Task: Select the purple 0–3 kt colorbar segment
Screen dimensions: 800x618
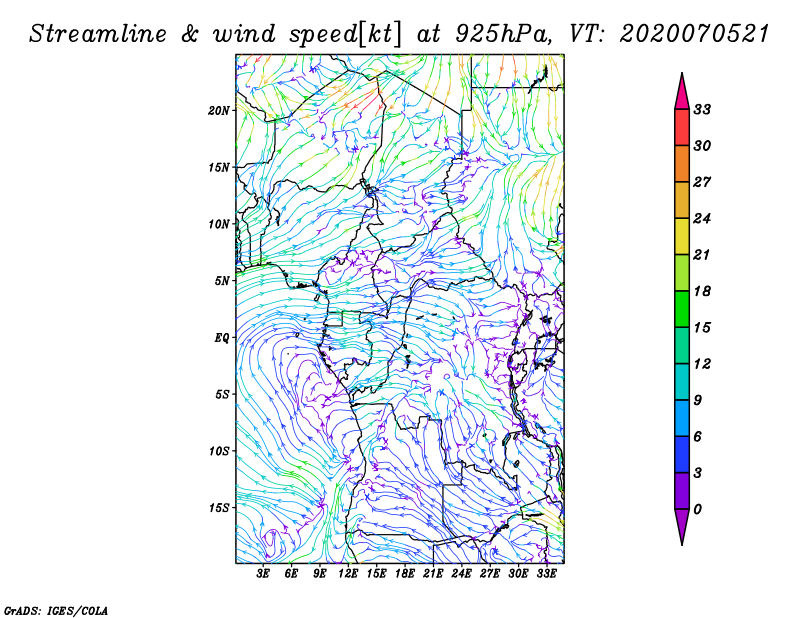Action: pos(682,491)
